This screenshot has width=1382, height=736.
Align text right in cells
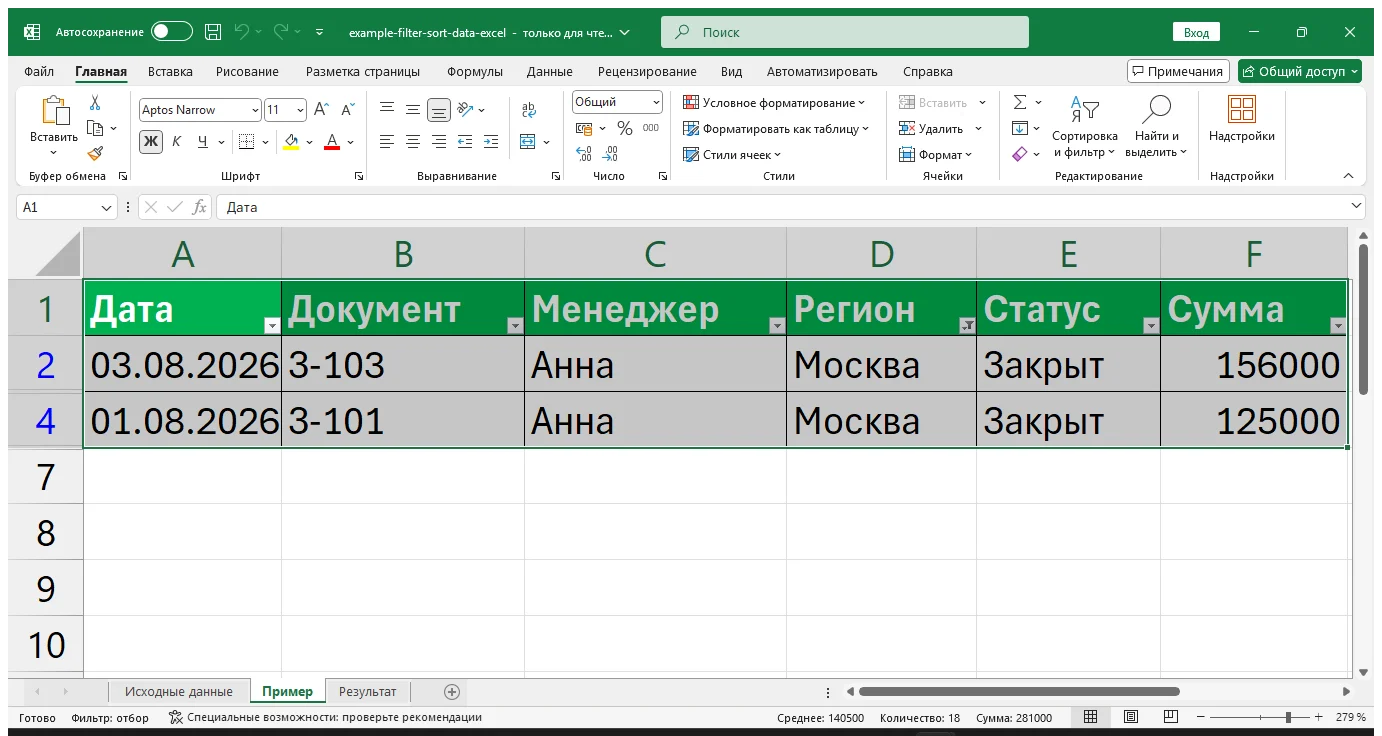point(439,142)
